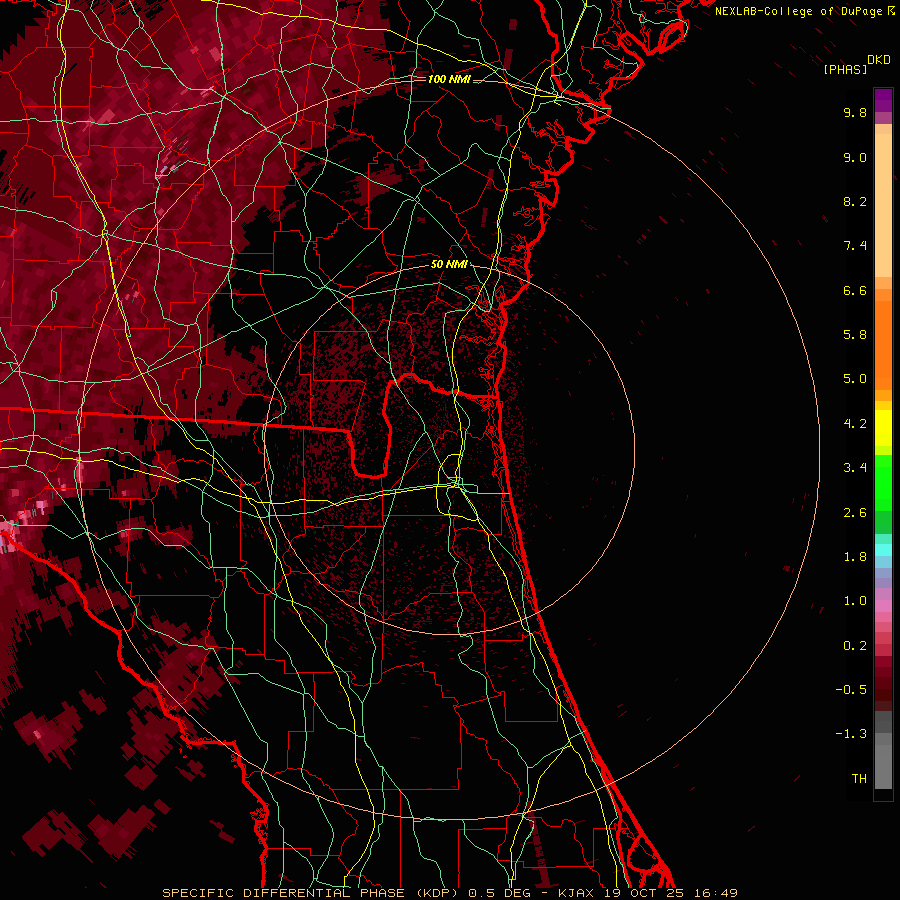The height and width of the screenshot is (900, 900).
Task: Click the 1.8 scale value
Action: pos(855,557)
